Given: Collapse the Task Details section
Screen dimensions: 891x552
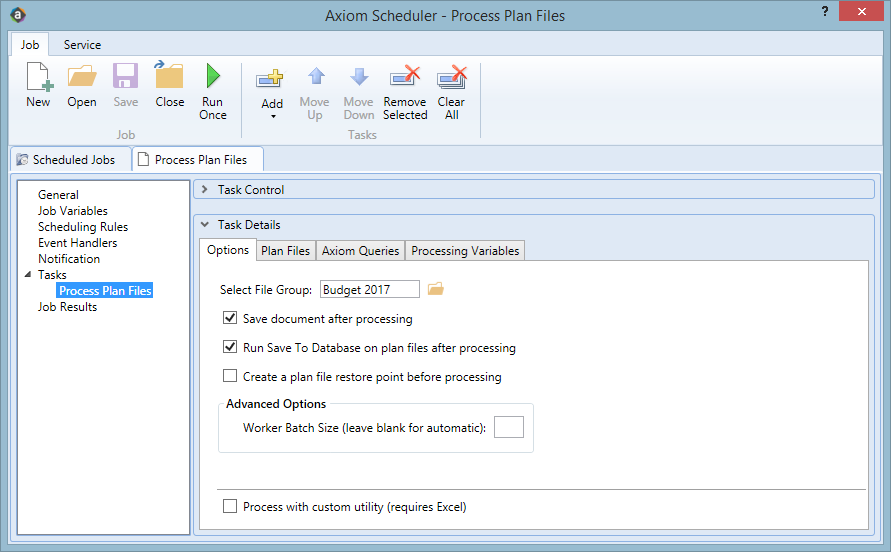Looking at the screenshot, I should coord(205,225).
